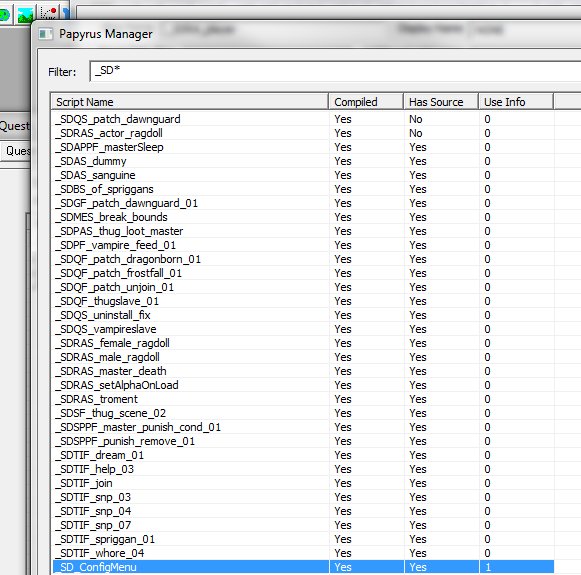Click the Filter text field

[x=335, y=71]
